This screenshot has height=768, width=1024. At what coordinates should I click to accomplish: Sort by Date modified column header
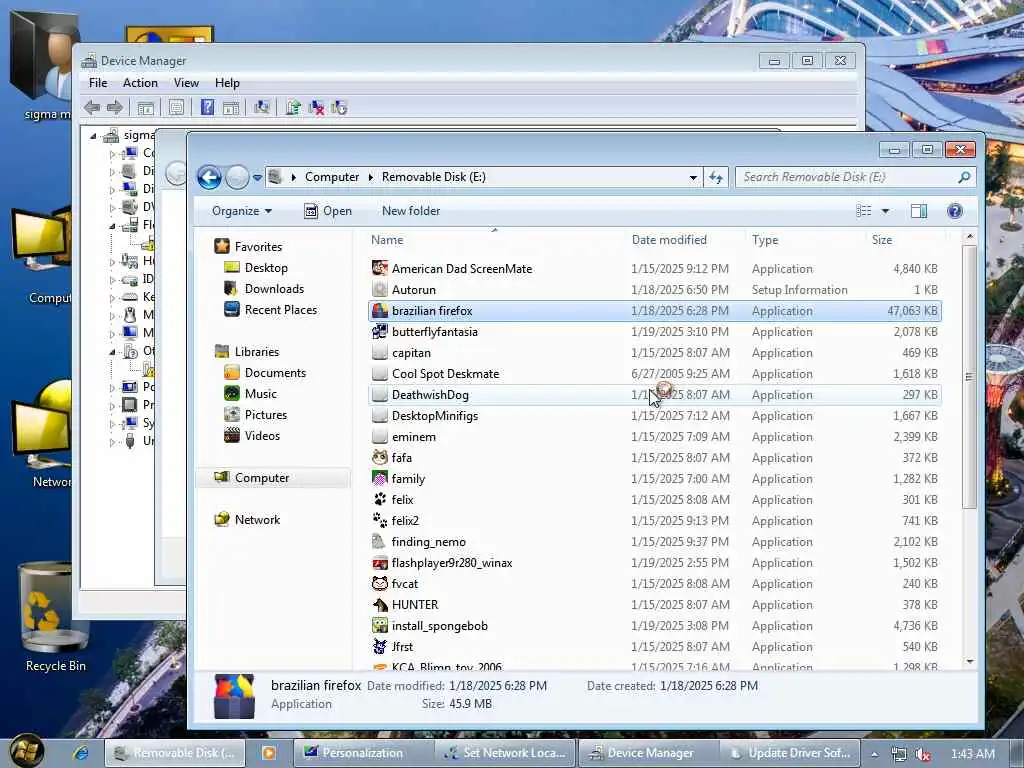[x=669, y=240]
